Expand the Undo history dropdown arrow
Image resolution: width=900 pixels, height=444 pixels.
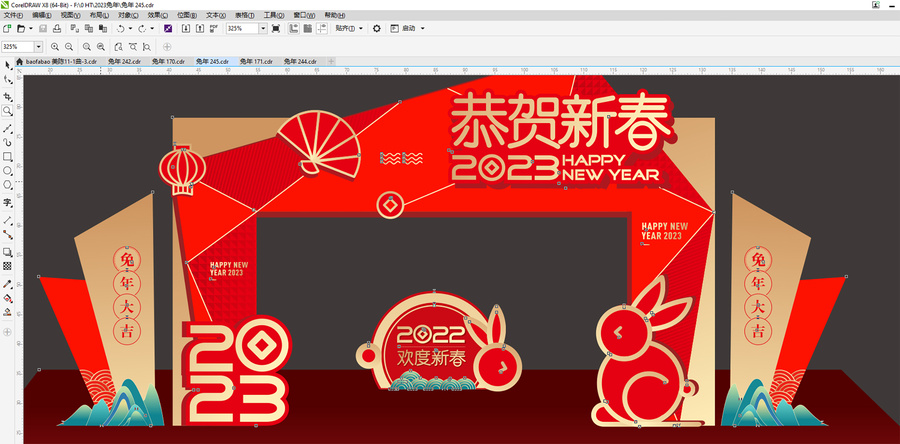(x=130, y=28)
